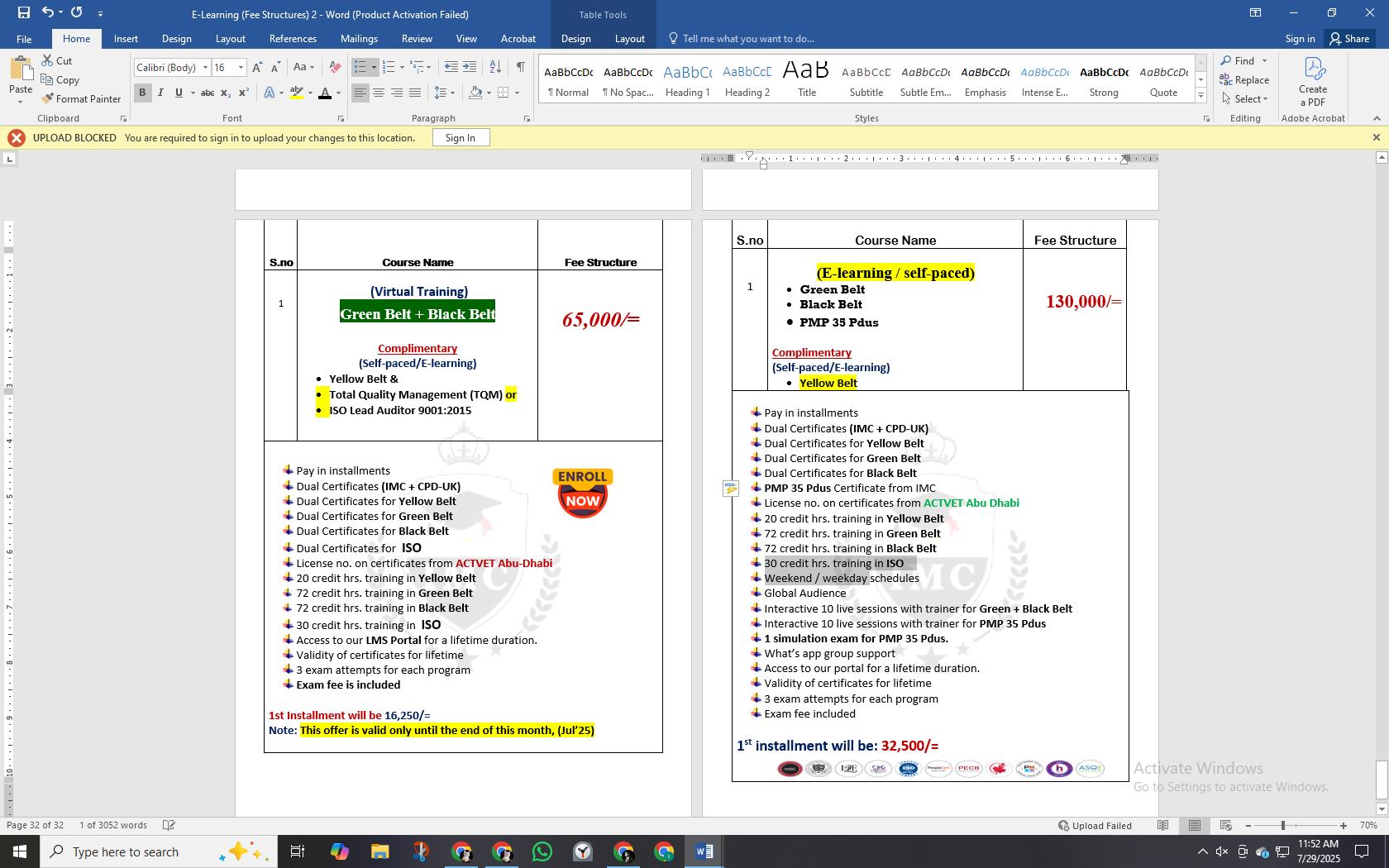Open the font name dropdown

click(x=205, y=67)
